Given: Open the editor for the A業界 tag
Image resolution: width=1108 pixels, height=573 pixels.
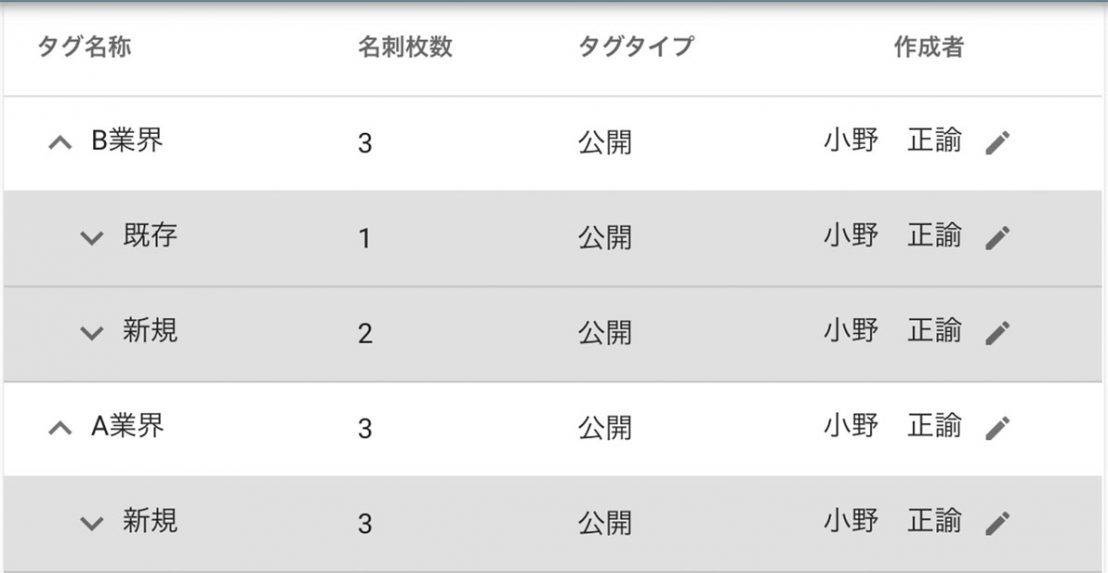Looking at the screenshot, I should [x=998, y=429].
